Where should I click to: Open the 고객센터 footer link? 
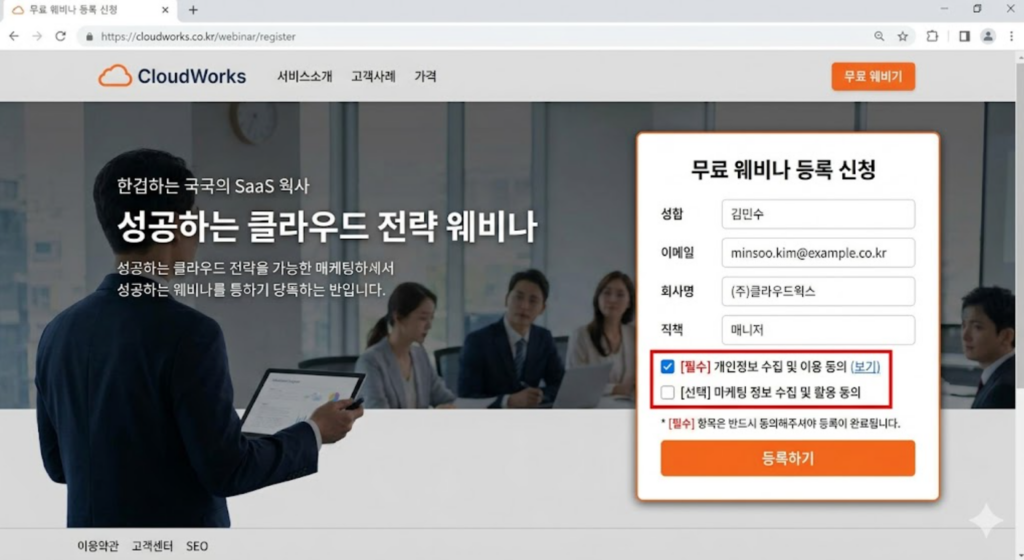click(x=152, y=546)
